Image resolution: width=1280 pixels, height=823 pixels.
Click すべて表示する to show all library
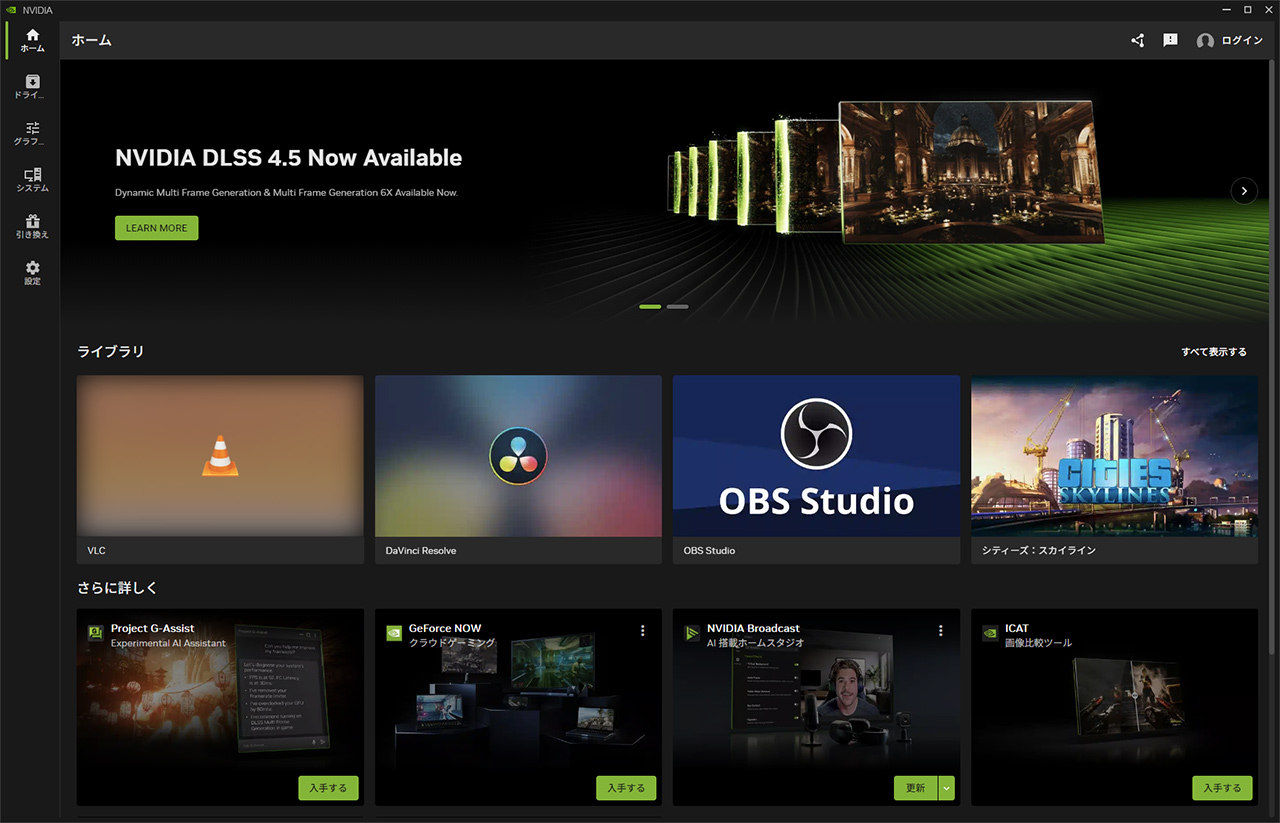point(1213,352)
